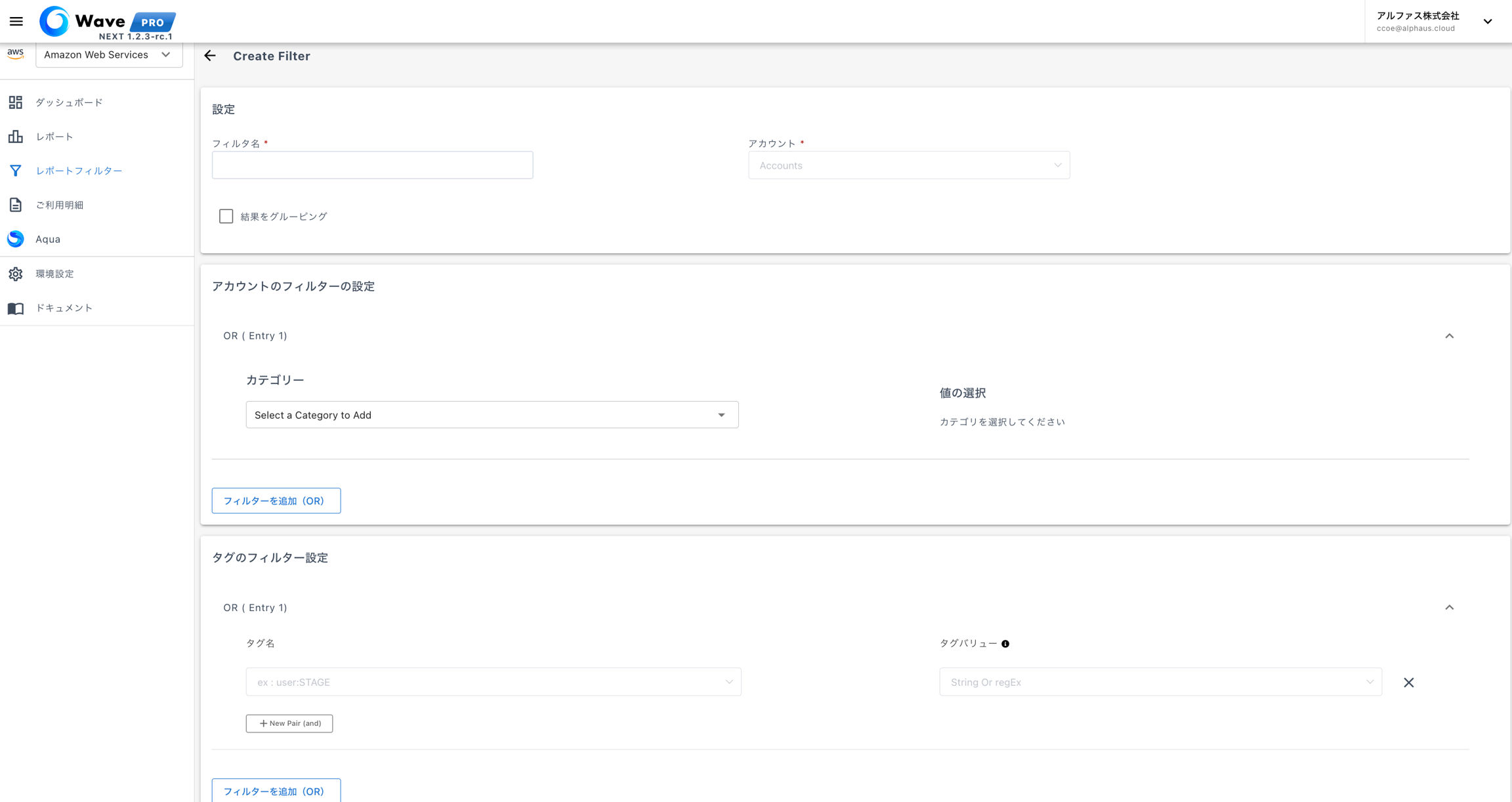Image resolution: width=1512 pixels, height=802 pixels.
Task: Remove tag pair with X icon
Action: 1408,683
